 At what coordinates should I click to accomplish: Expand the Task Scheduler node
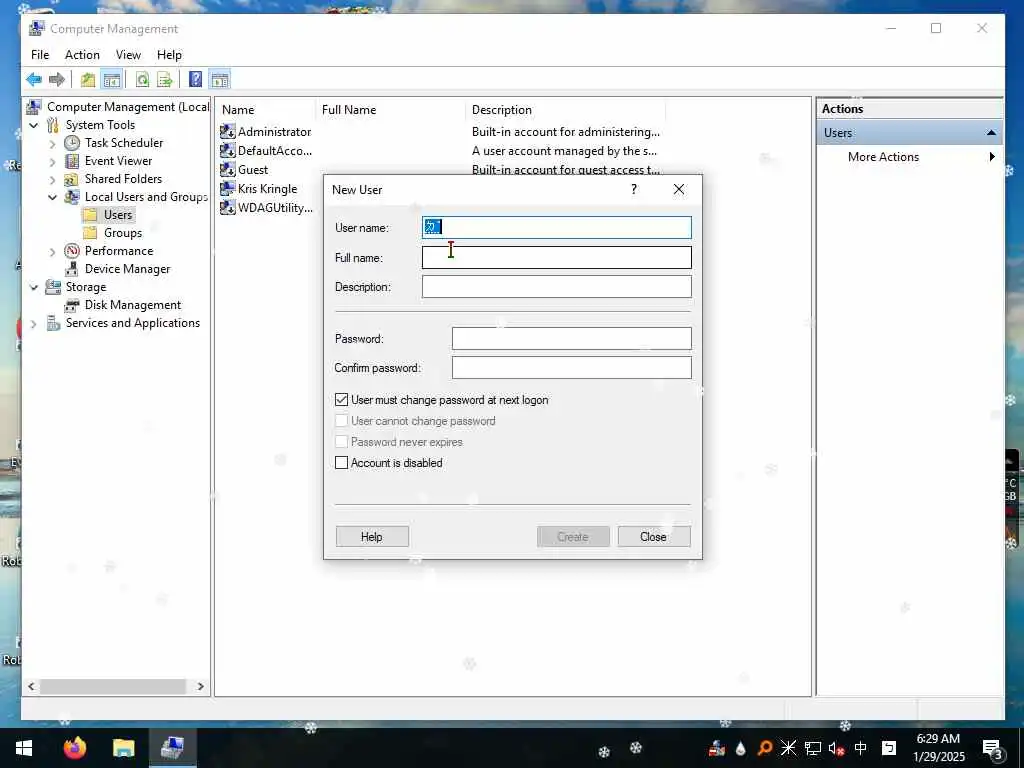[x=52, y=143]
